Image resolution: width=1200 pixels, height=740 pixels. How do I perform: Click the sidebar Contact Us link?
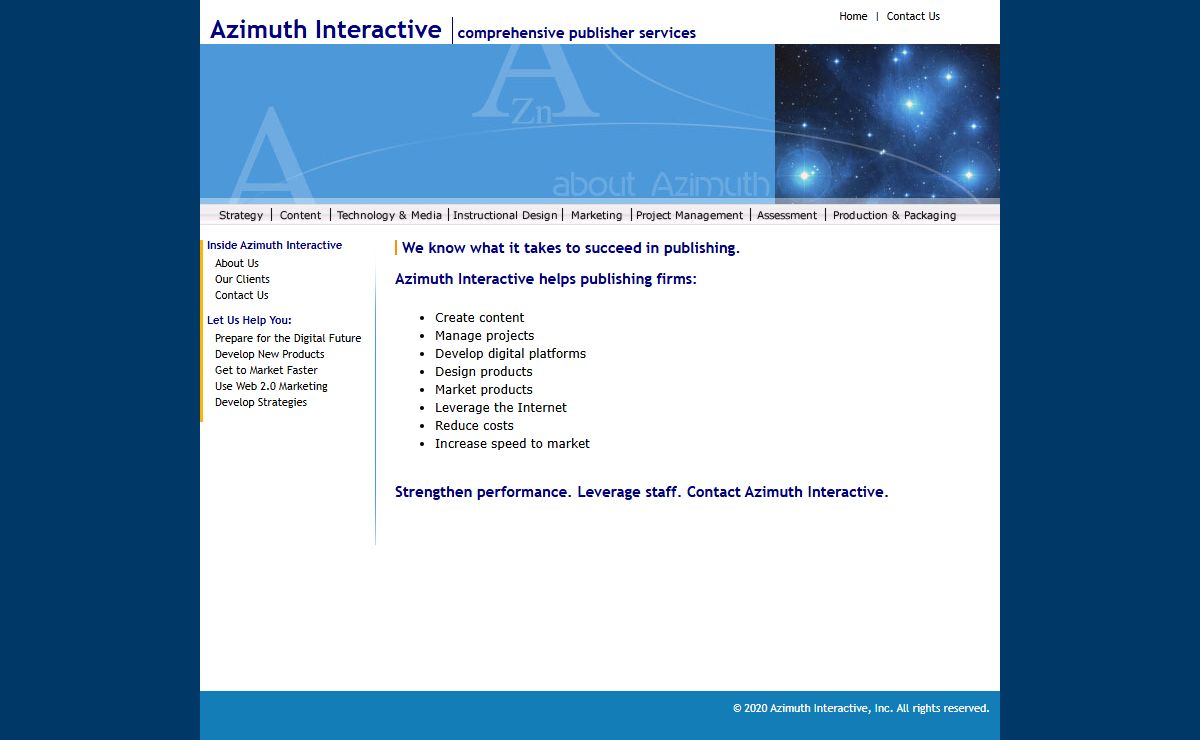242,295
